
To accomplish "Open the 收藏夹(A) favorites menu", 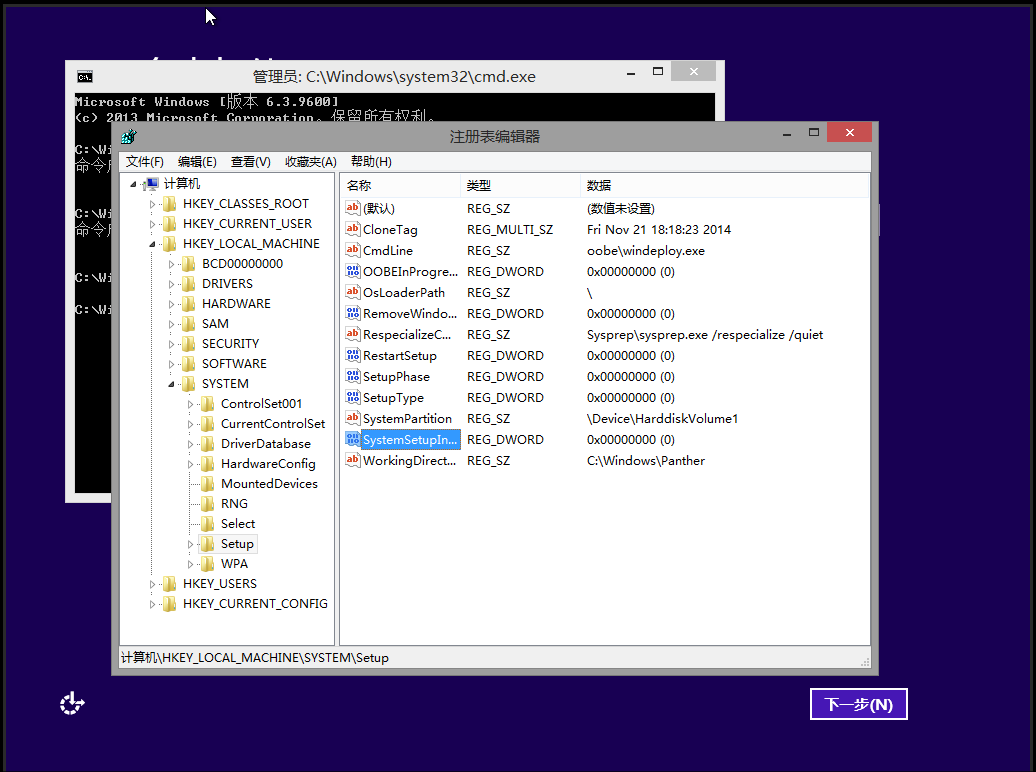I will point(310,162).
